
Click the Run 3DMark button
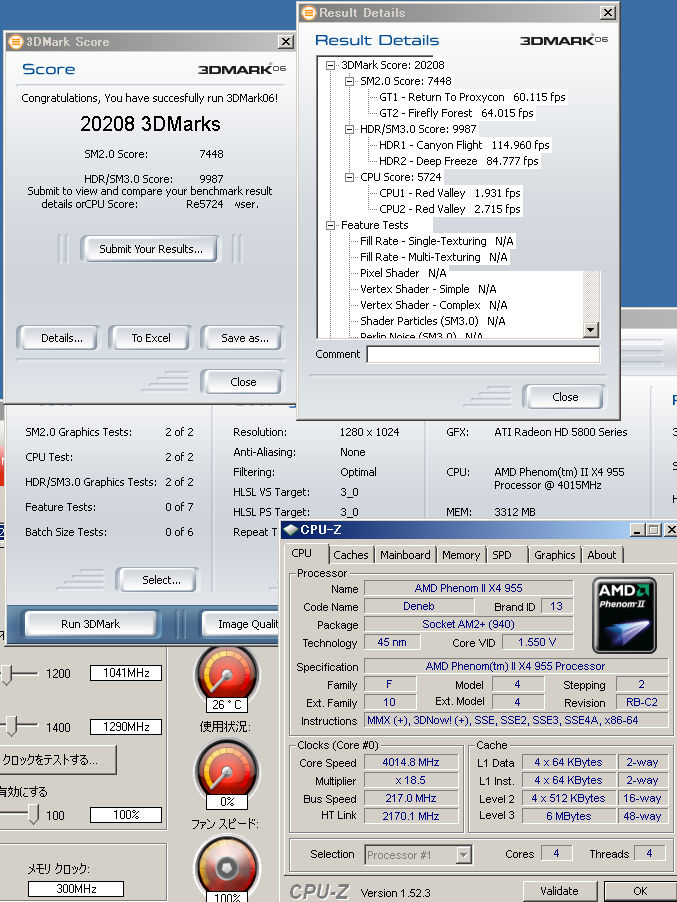pos(91,624)
